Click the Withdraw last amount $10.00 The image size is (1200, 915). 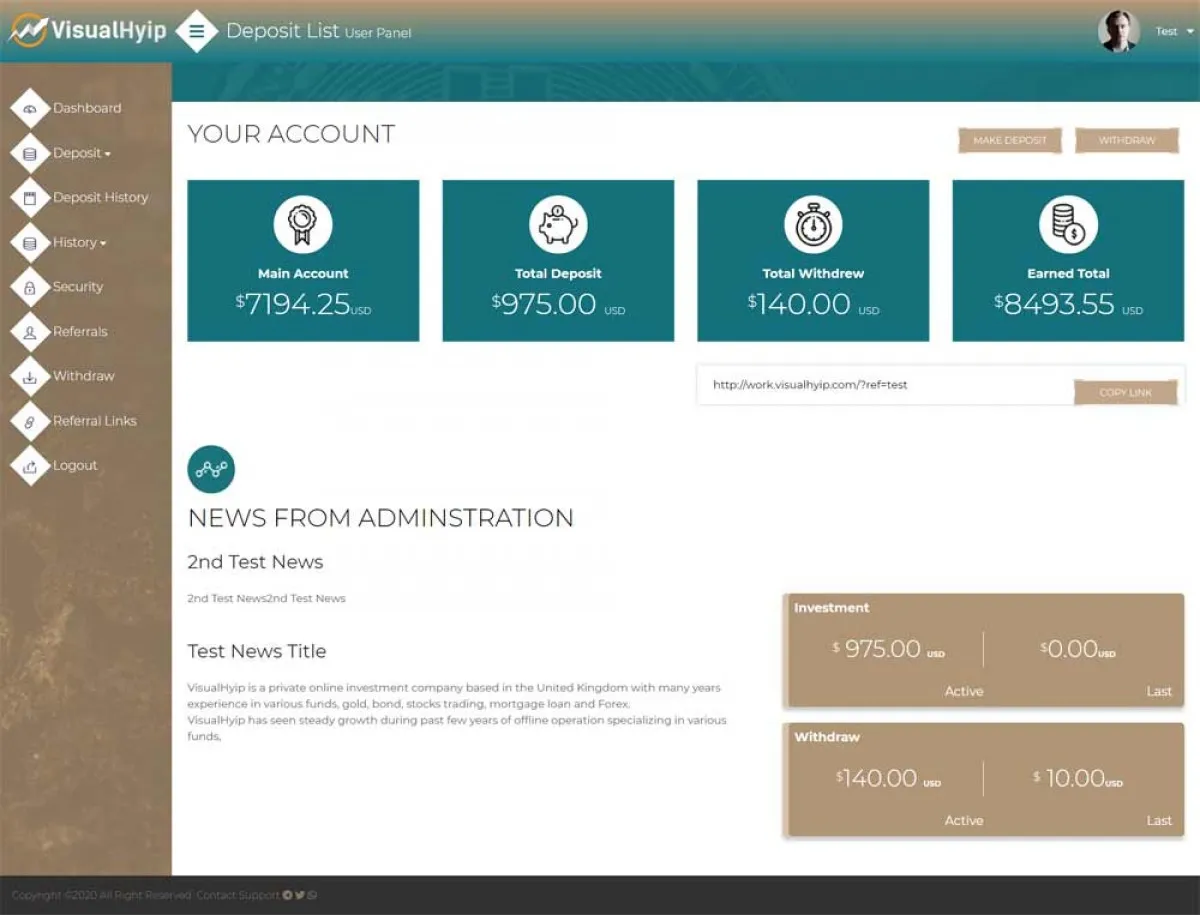[1078, 778]
